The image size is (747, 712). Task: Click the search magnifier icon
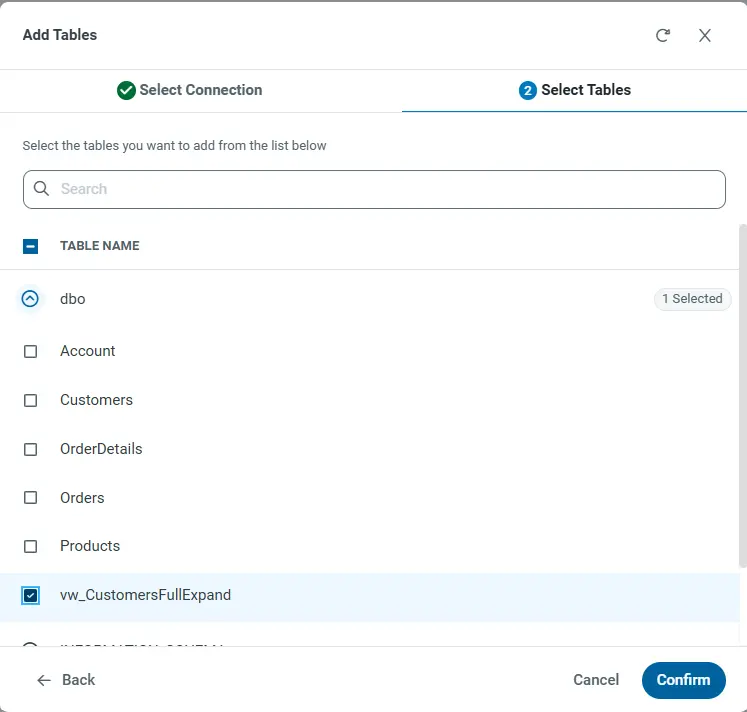41,189
